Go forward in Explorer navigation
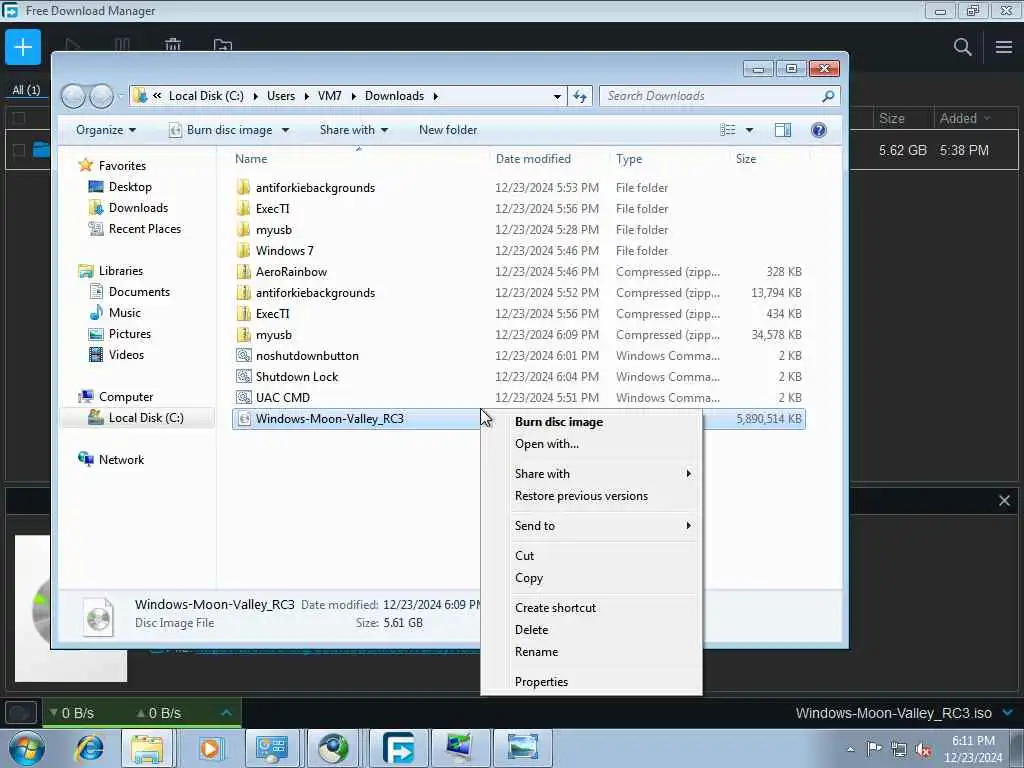This screenshot has height=768, width=1024. click(x=101, y=96)
